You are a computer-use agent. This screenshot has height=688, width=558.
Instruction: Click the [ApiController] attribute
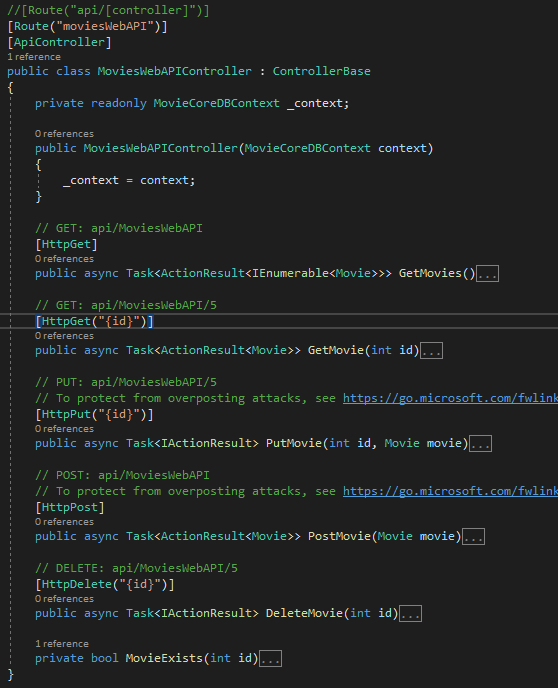[x=59, y=43]
